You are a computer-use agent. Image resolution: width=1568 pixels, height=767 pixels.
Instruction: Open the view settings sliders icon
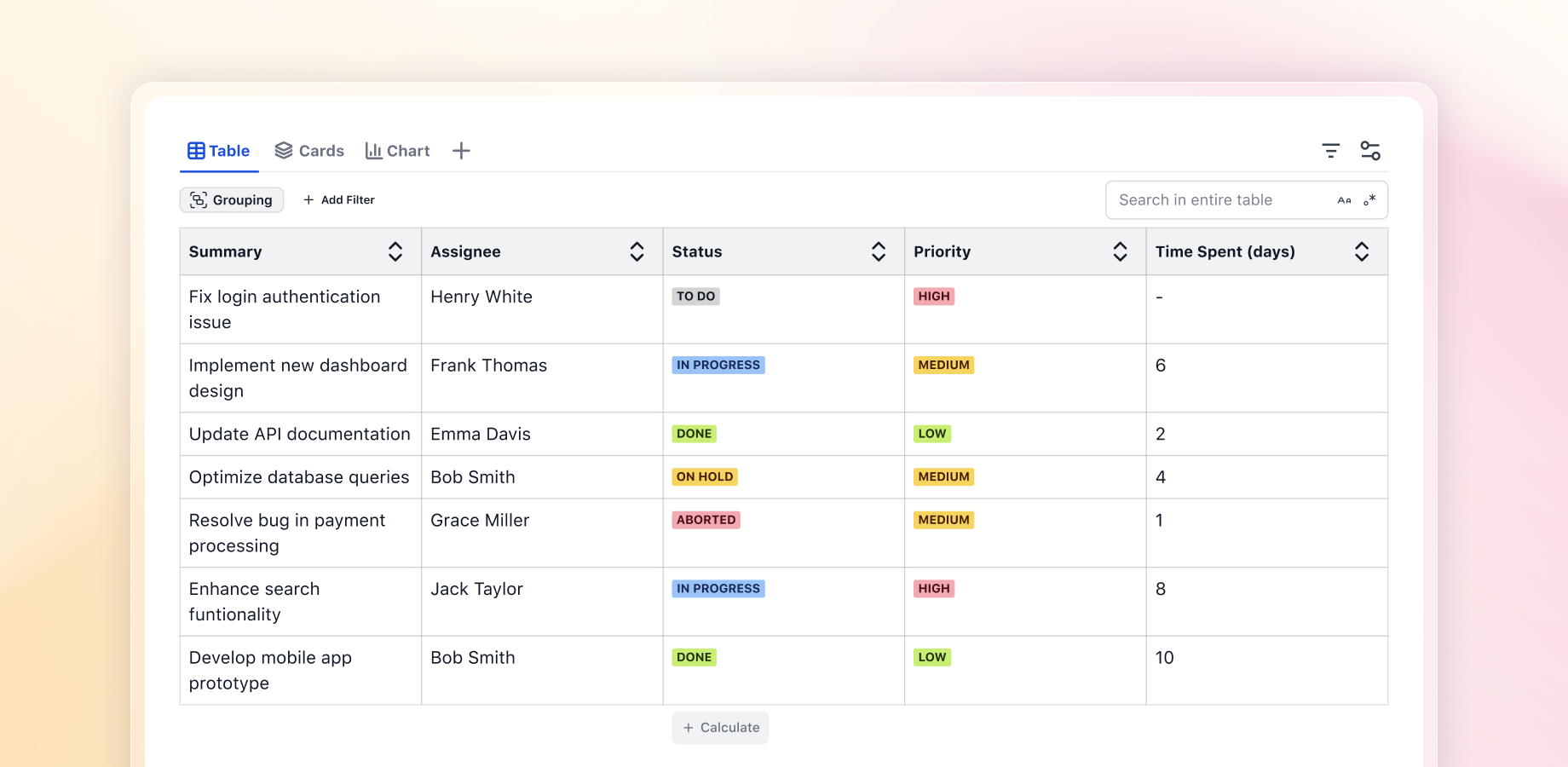[x=1370, y=151]
